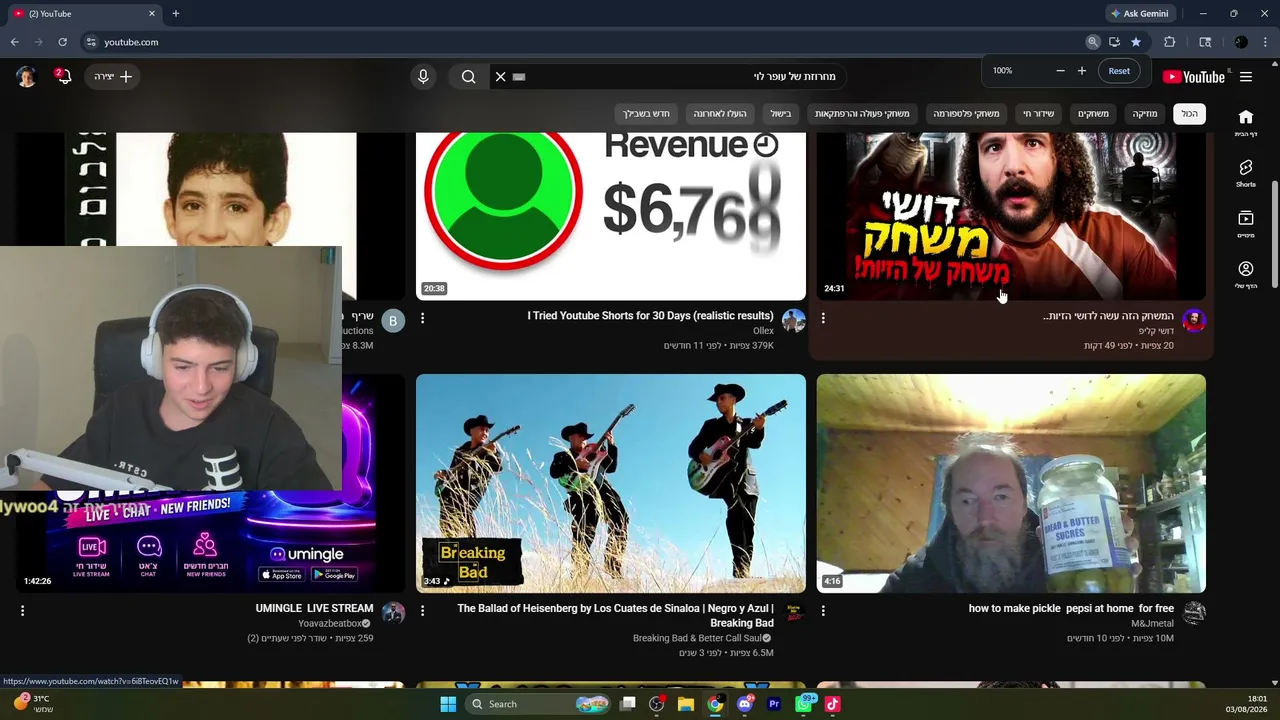
Task: Open the 'UMINGLE LIVE STREAM' title
Action: [x=314, y=608]
